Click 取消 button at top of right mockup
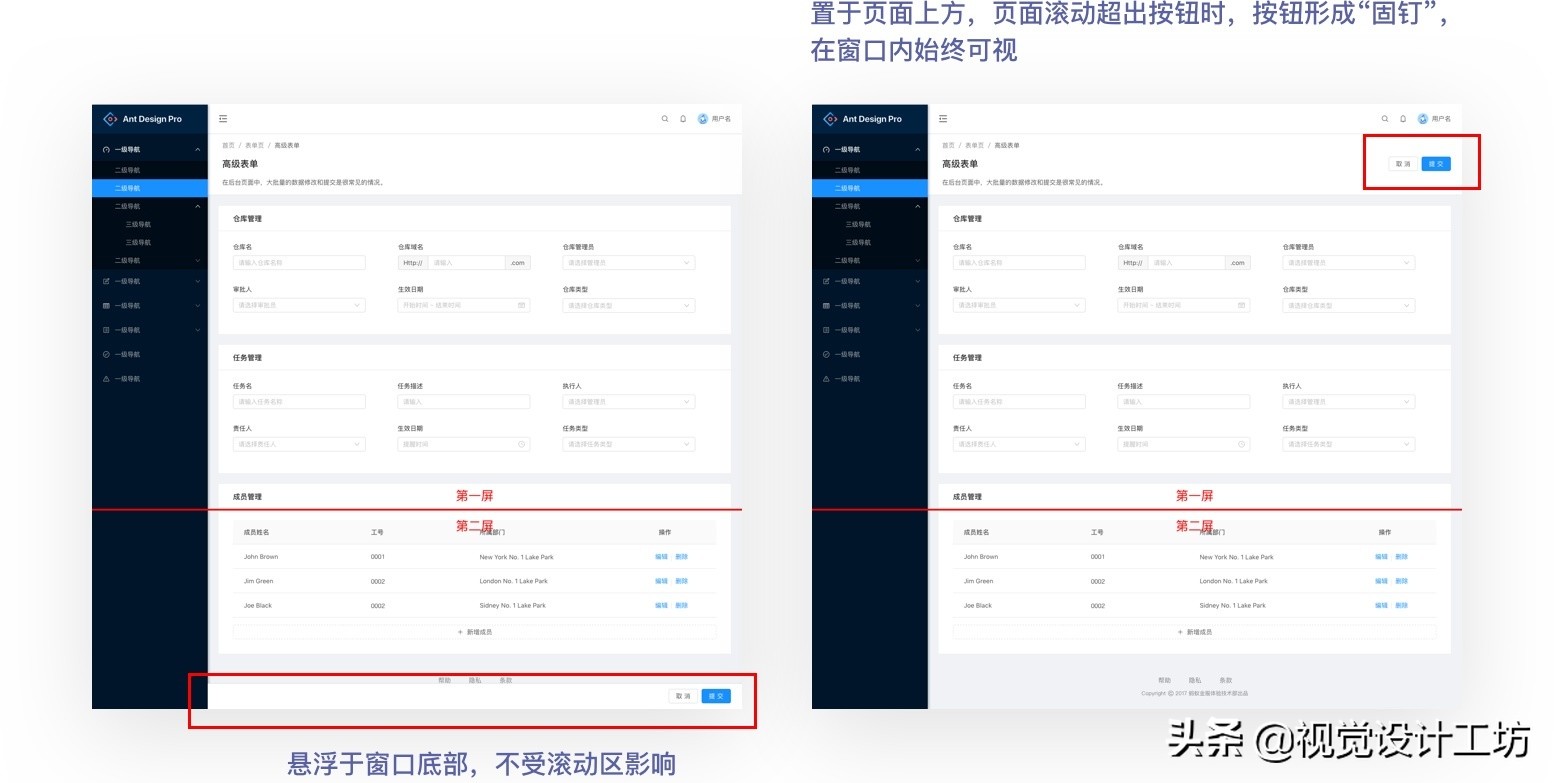 pos(1403,164)
